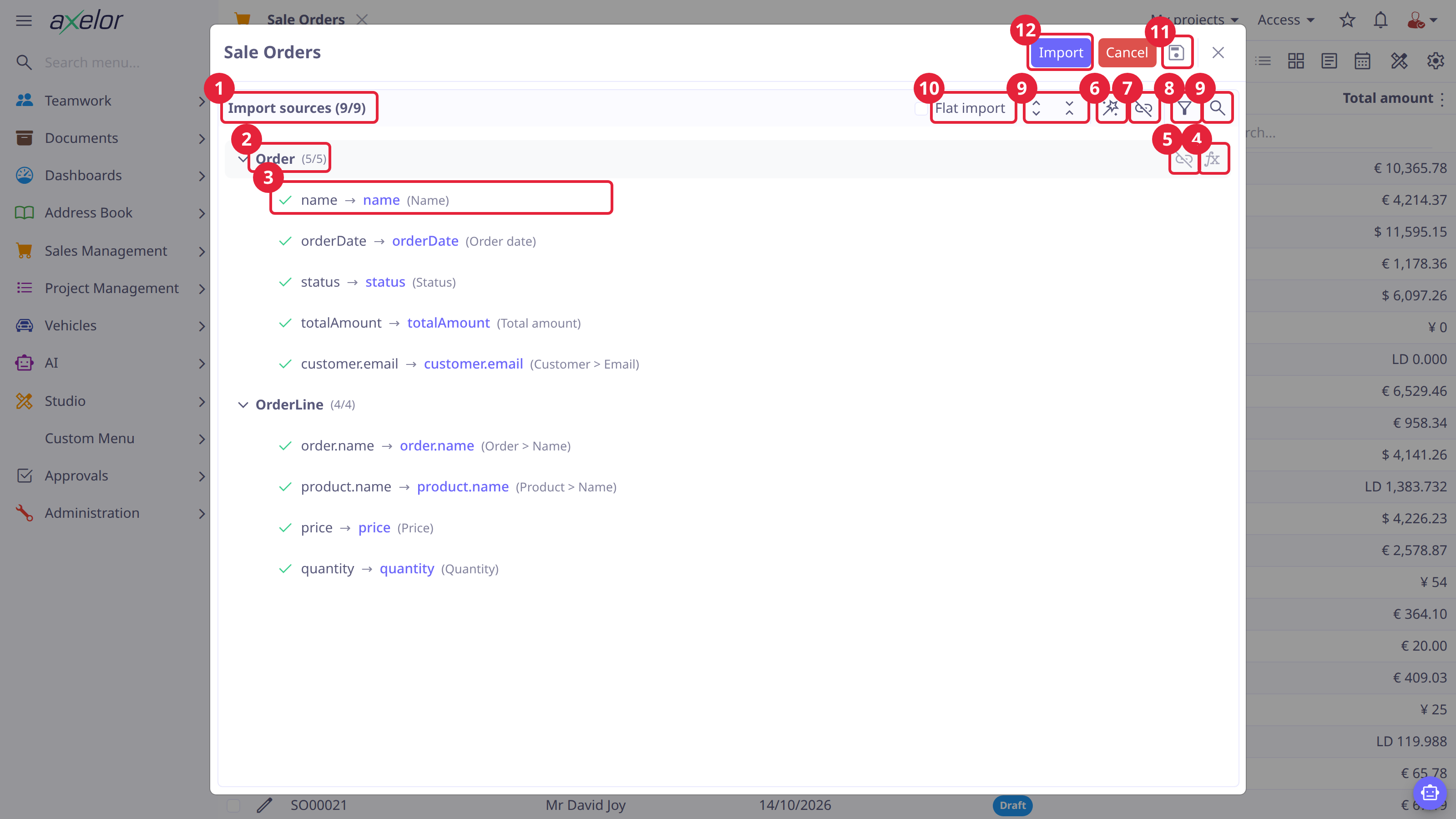Open Teamwork in the sidebar

(110, 101)
